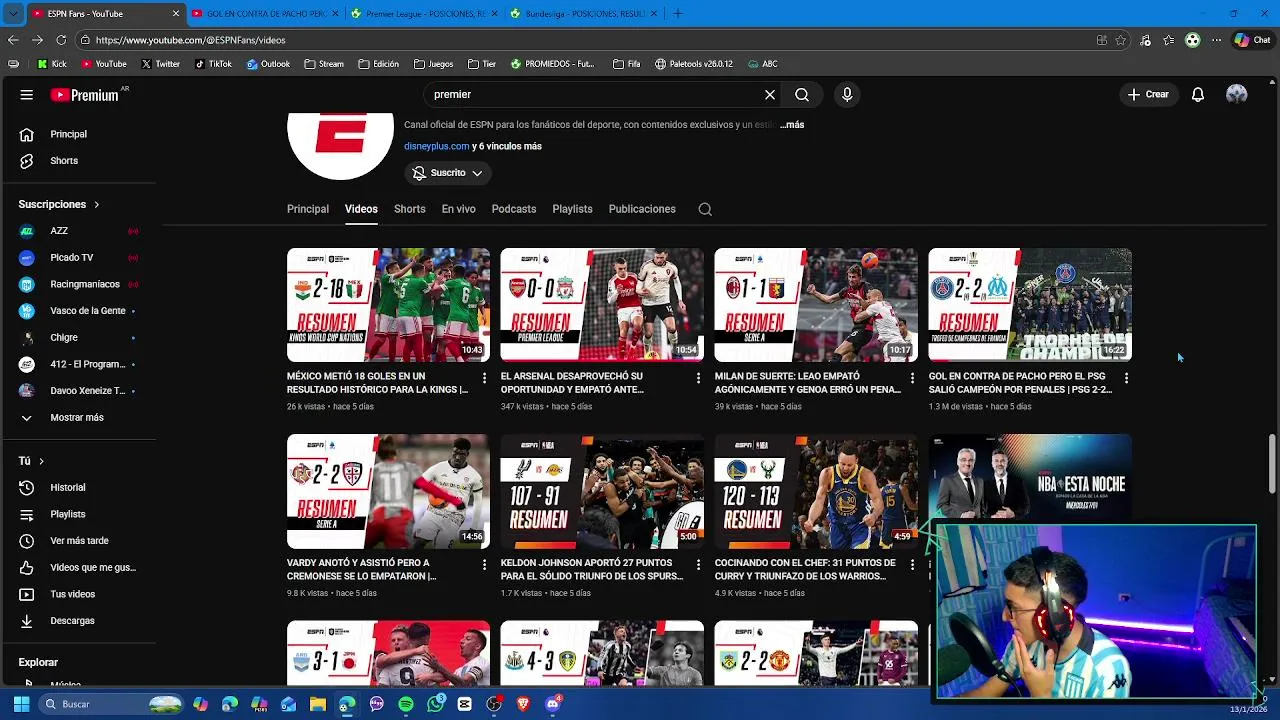This screenshot has width=1280, height=720.
Task: Open the channel Playlists tab
Action: pos(572,209)
